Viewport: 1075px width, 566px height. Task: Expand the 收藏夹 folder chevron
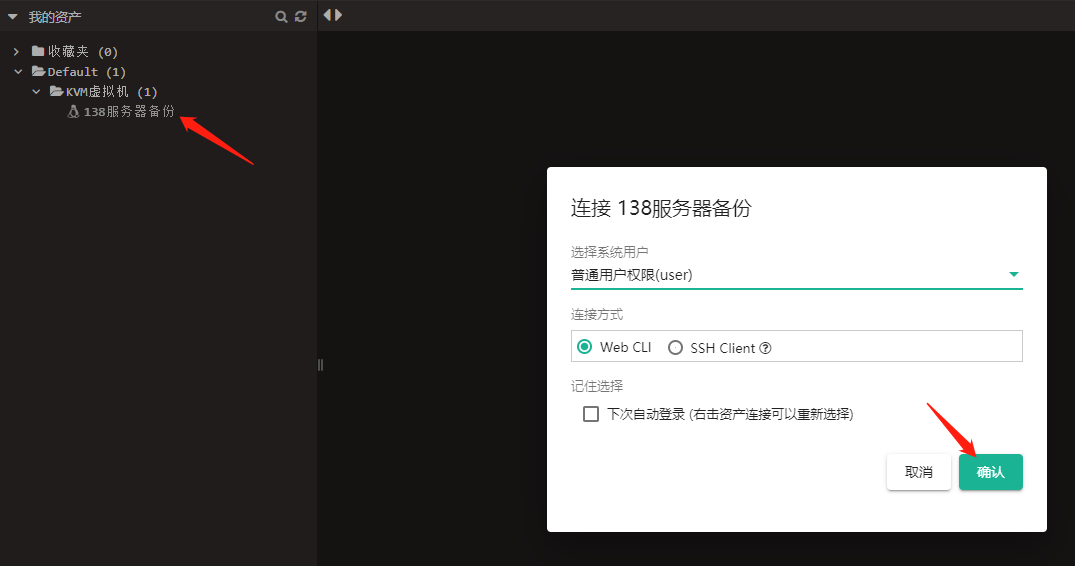click(x=16, y=51)
